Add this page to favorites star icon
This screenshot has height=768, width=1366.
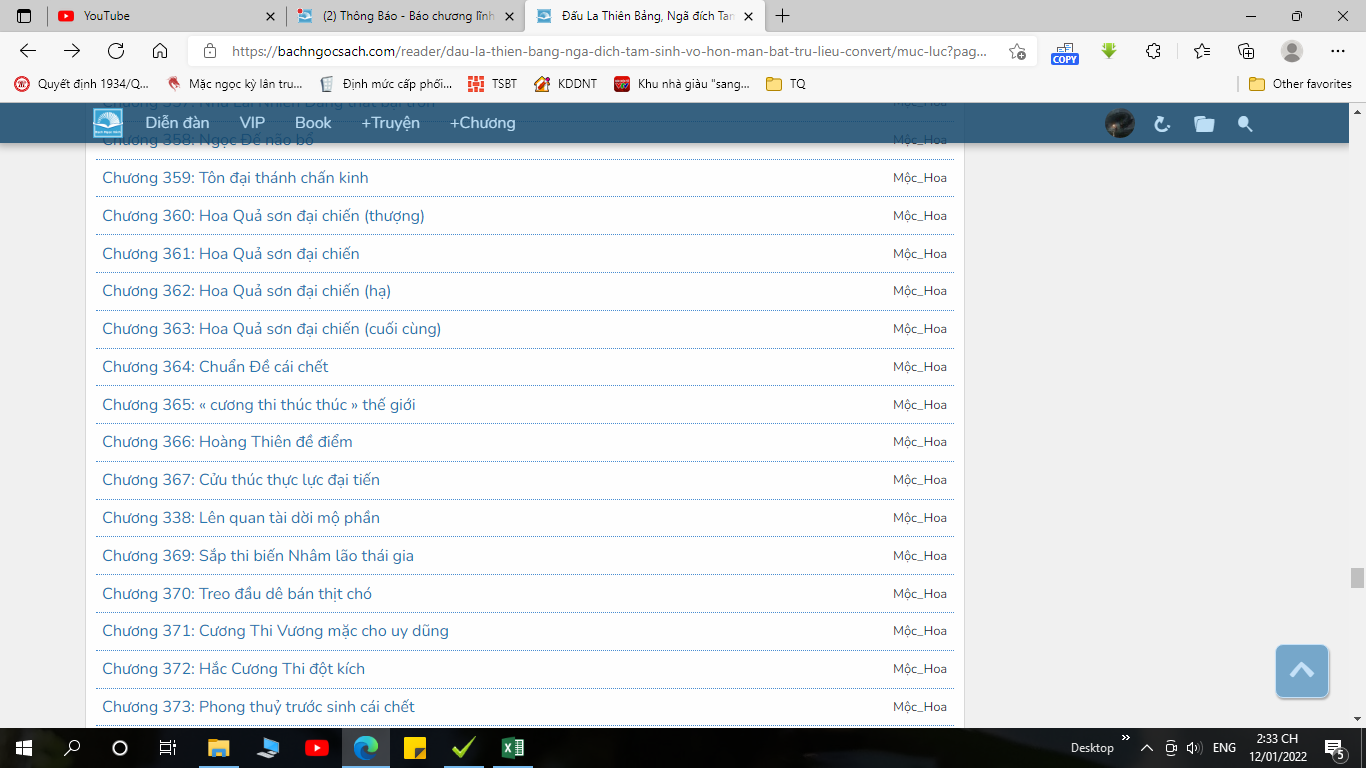click(1017, 51)
